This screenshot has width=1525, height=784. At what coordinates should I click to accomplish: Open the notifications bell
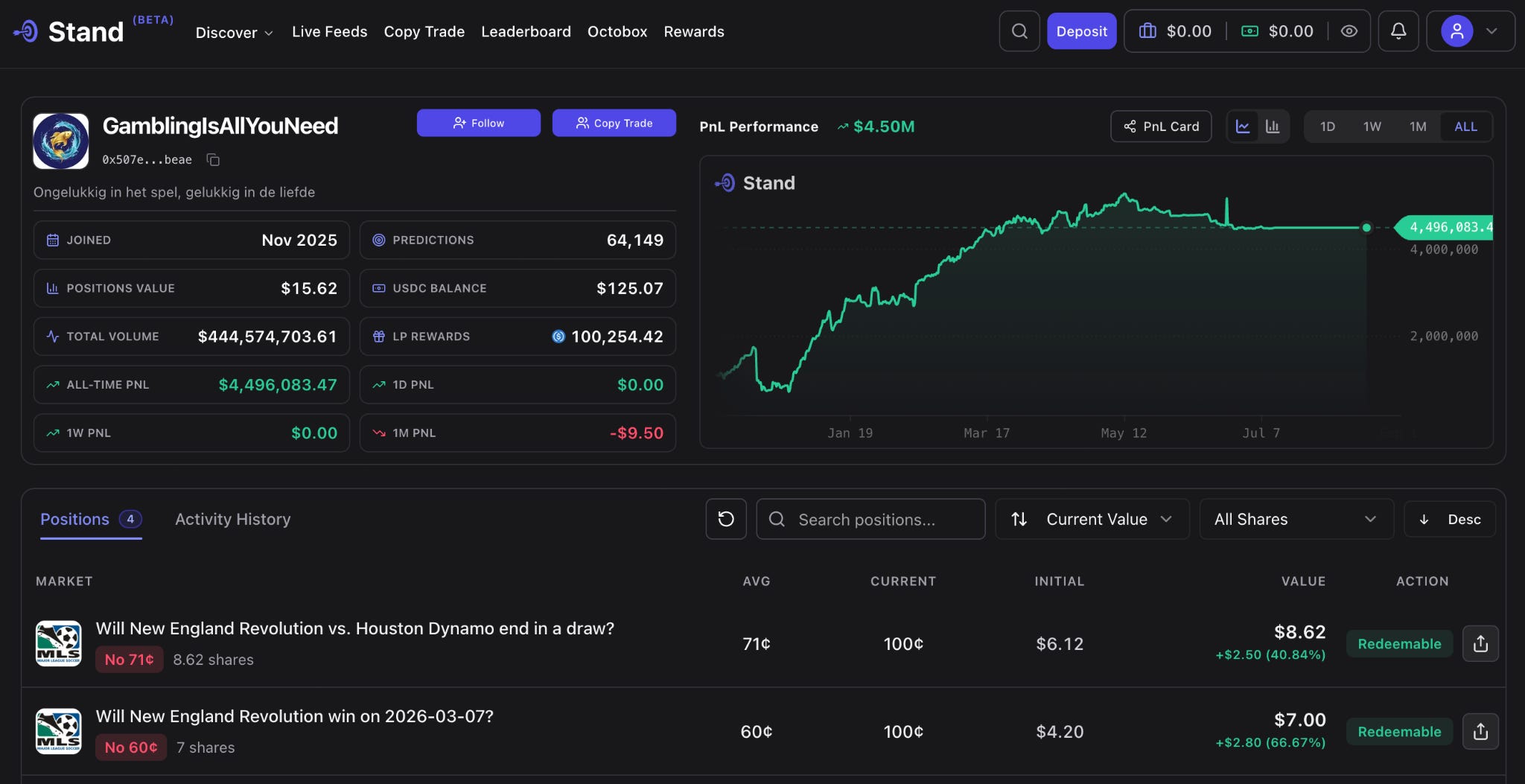1398,31
